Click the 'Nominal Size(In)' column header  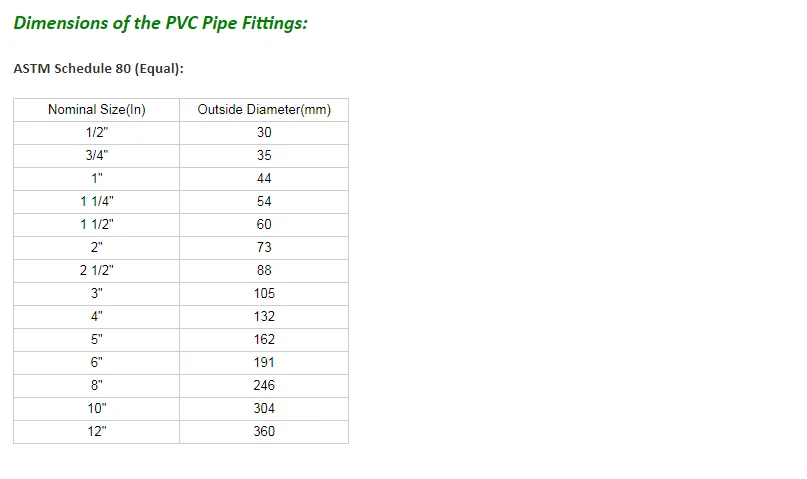coord(97,110)
